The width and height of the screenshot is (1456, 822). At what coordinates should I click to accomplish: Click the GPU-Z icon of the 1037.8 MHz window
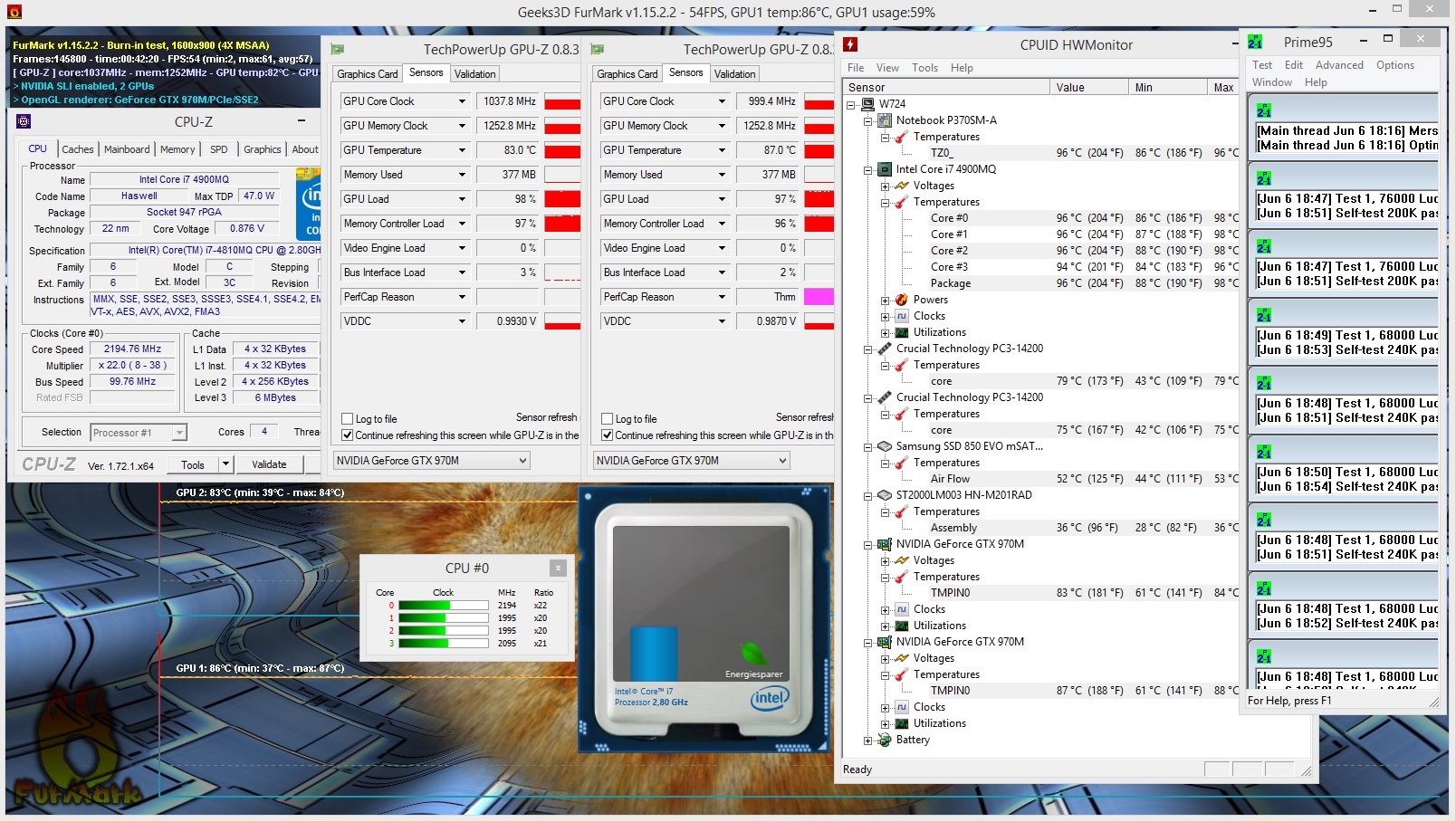click(338, 49)
